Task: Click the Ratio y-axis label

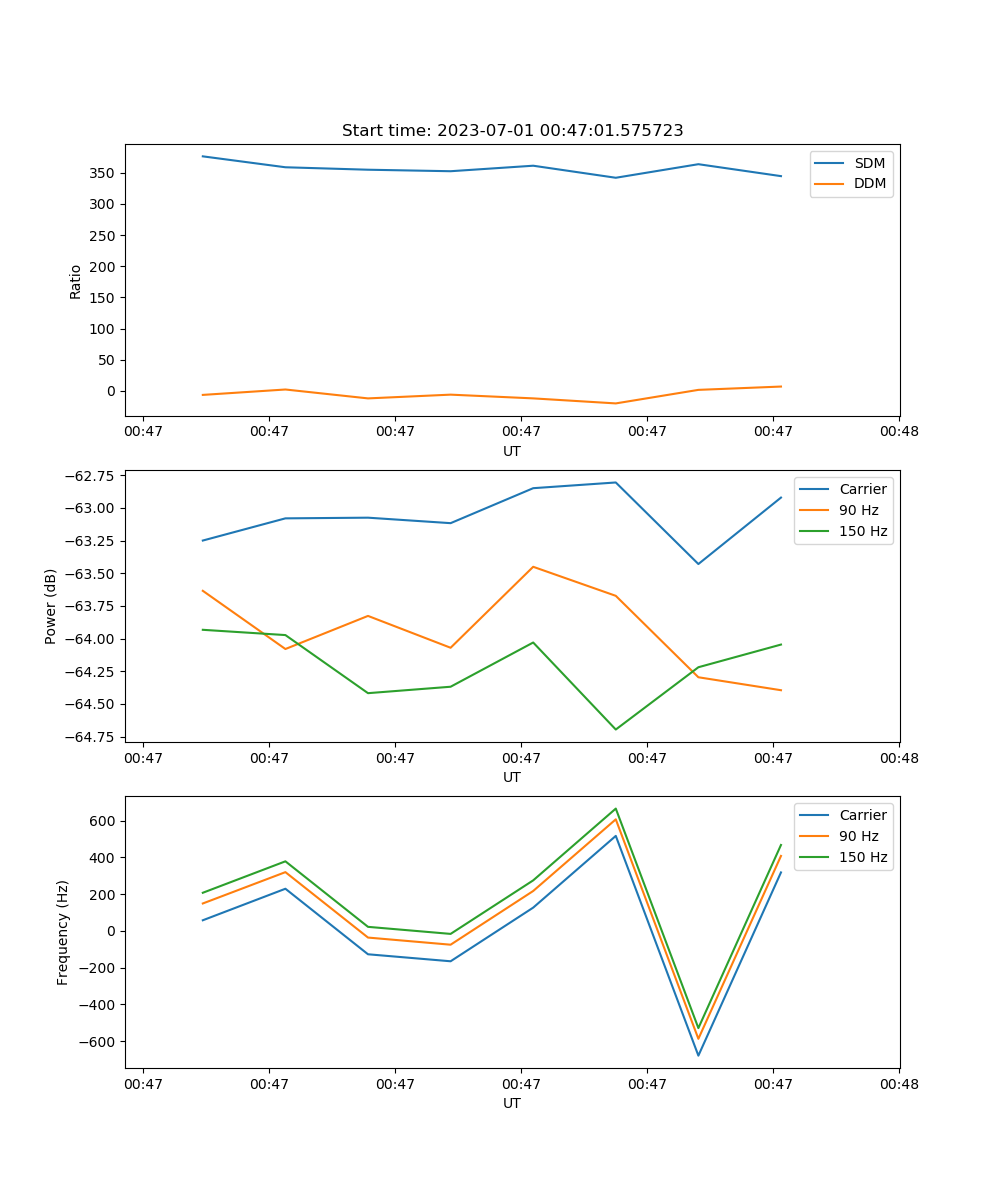Action: 76,281
